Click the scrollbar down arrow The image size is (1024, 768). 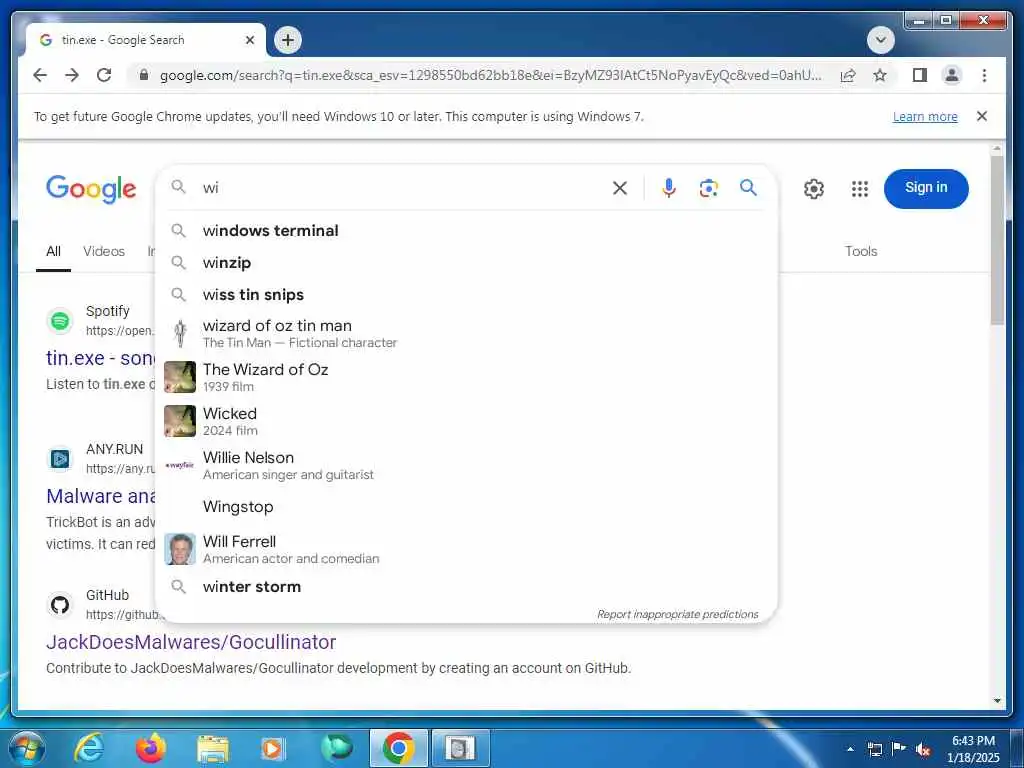point(997,701)
